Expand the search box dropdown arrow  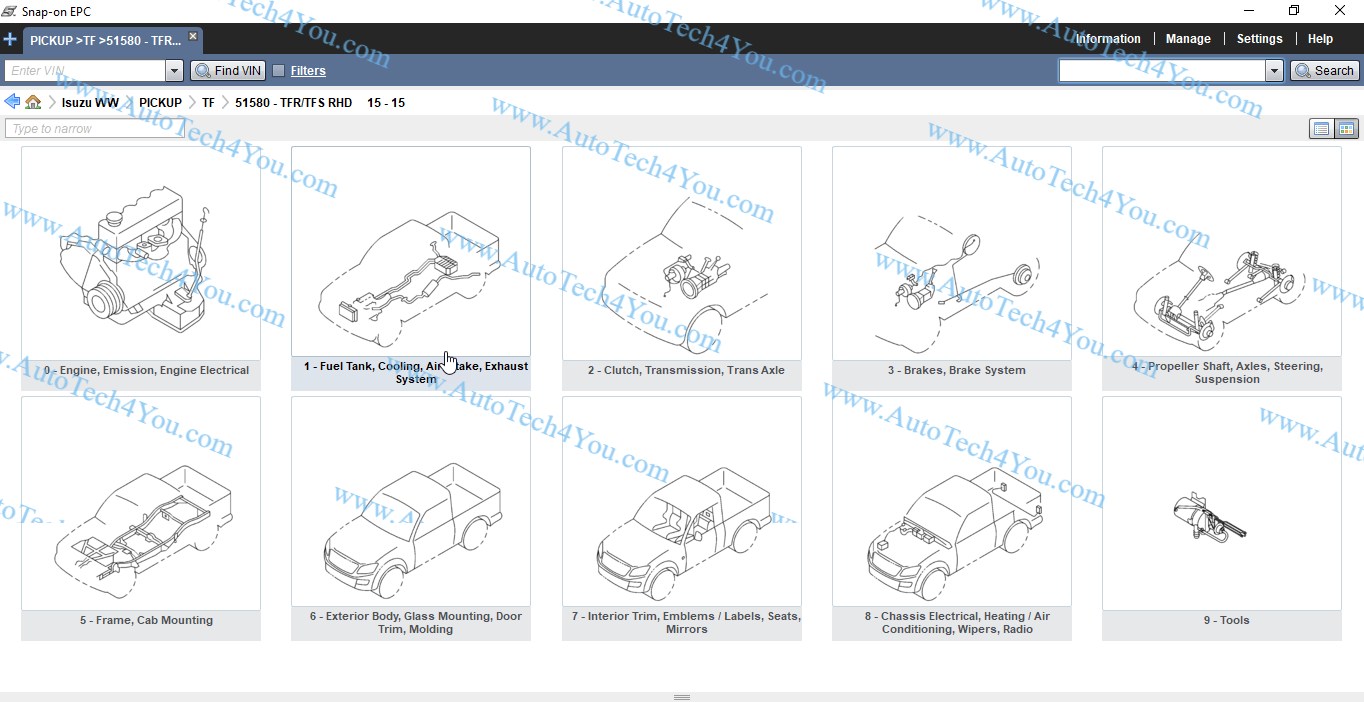point(1274,71)
